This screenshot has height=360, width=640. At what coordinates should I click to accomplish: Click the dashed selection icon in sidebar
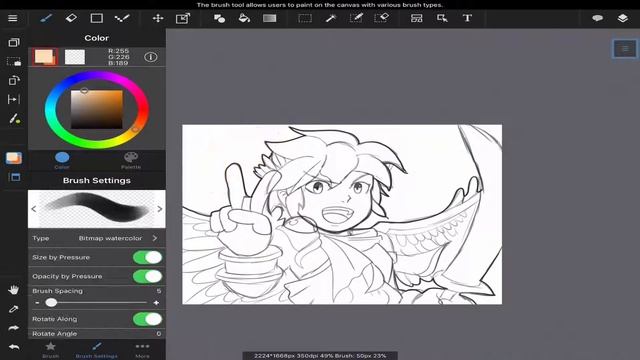pyautogui.click(x=14, y=61)
